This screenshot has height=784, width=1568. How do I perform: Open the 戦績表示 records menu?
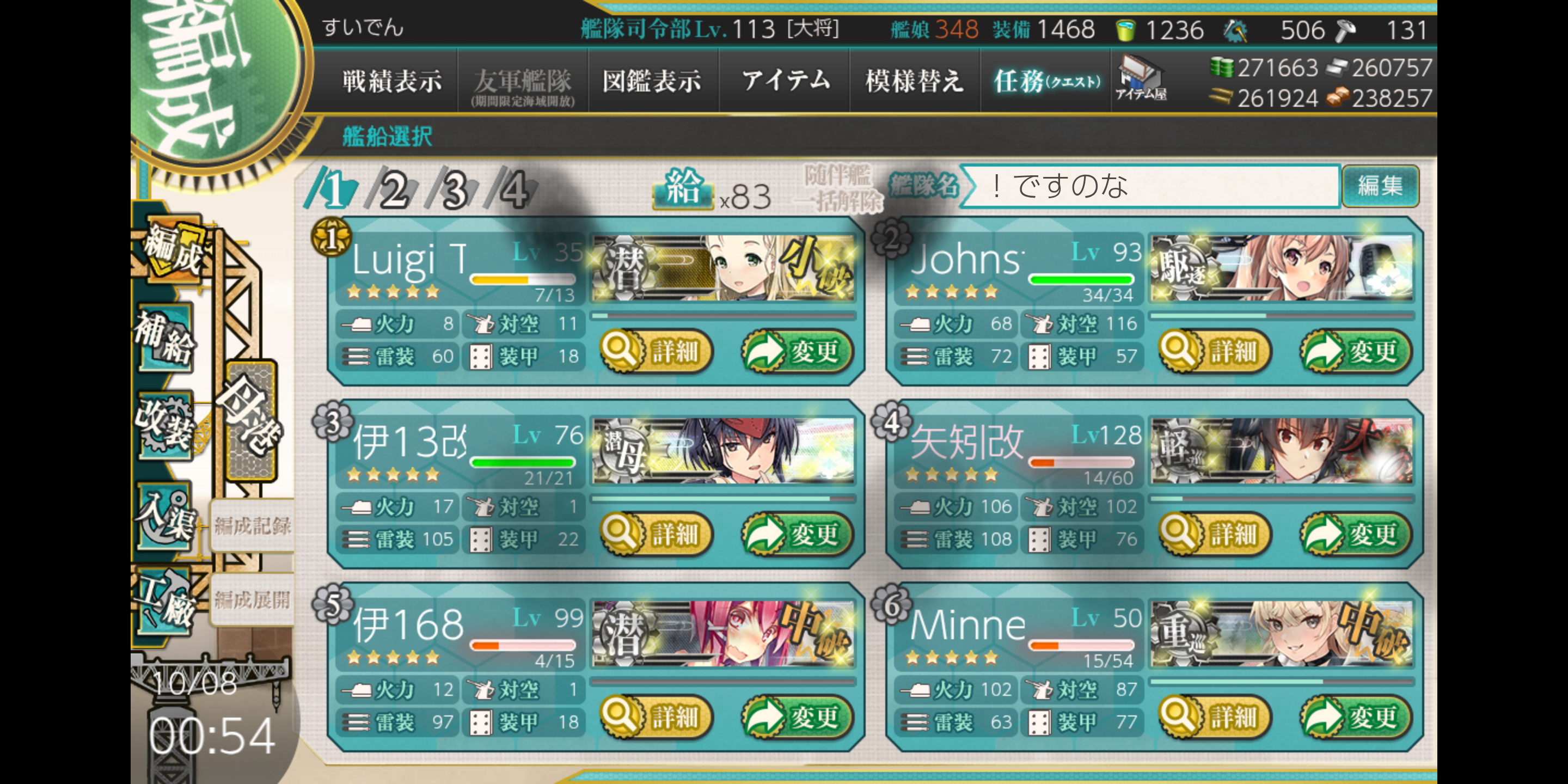[x=392, y=81]
